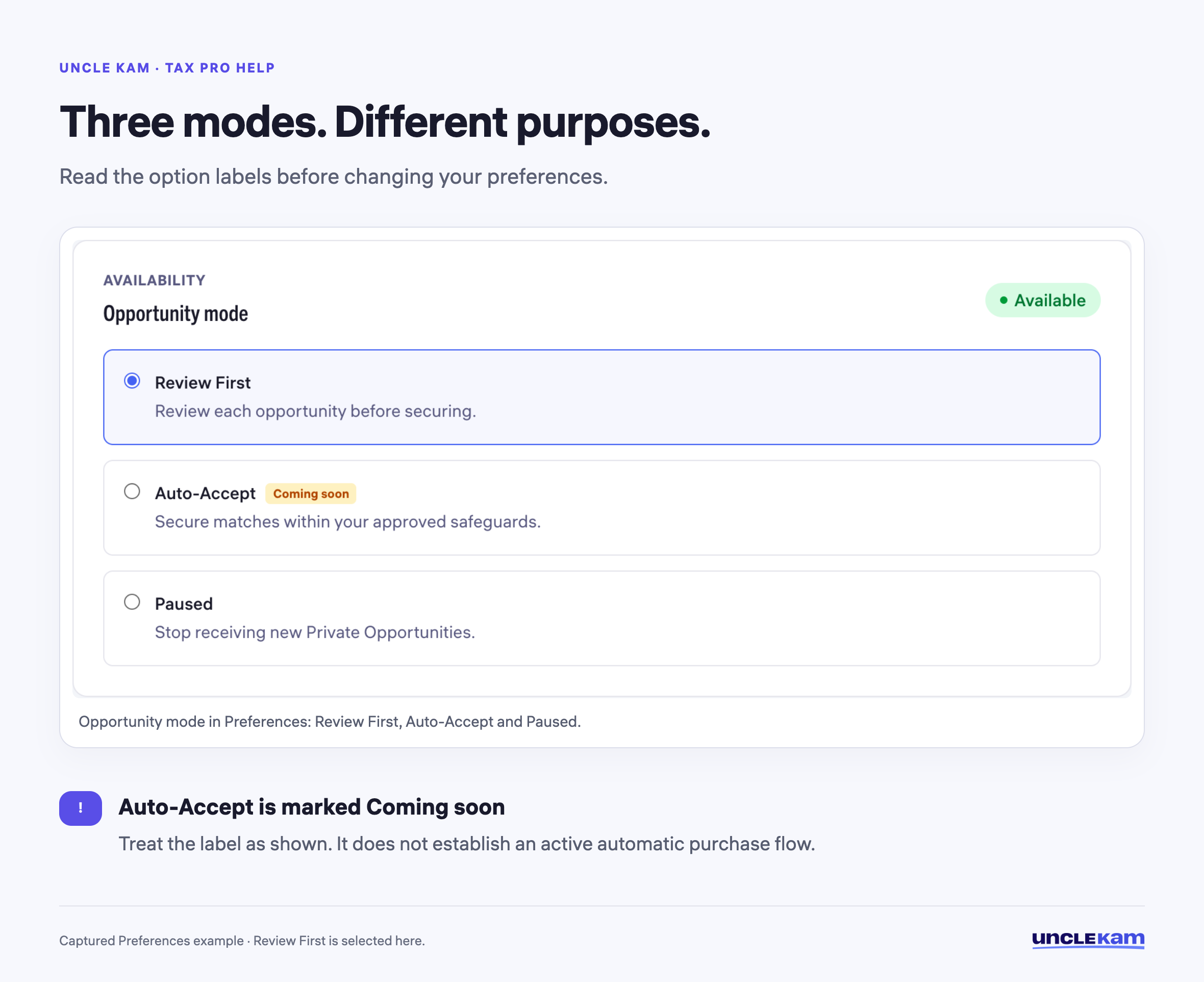1204x982 pixels.
Task: Click the purple exclamation alert icon
Action: coord(80,808)
